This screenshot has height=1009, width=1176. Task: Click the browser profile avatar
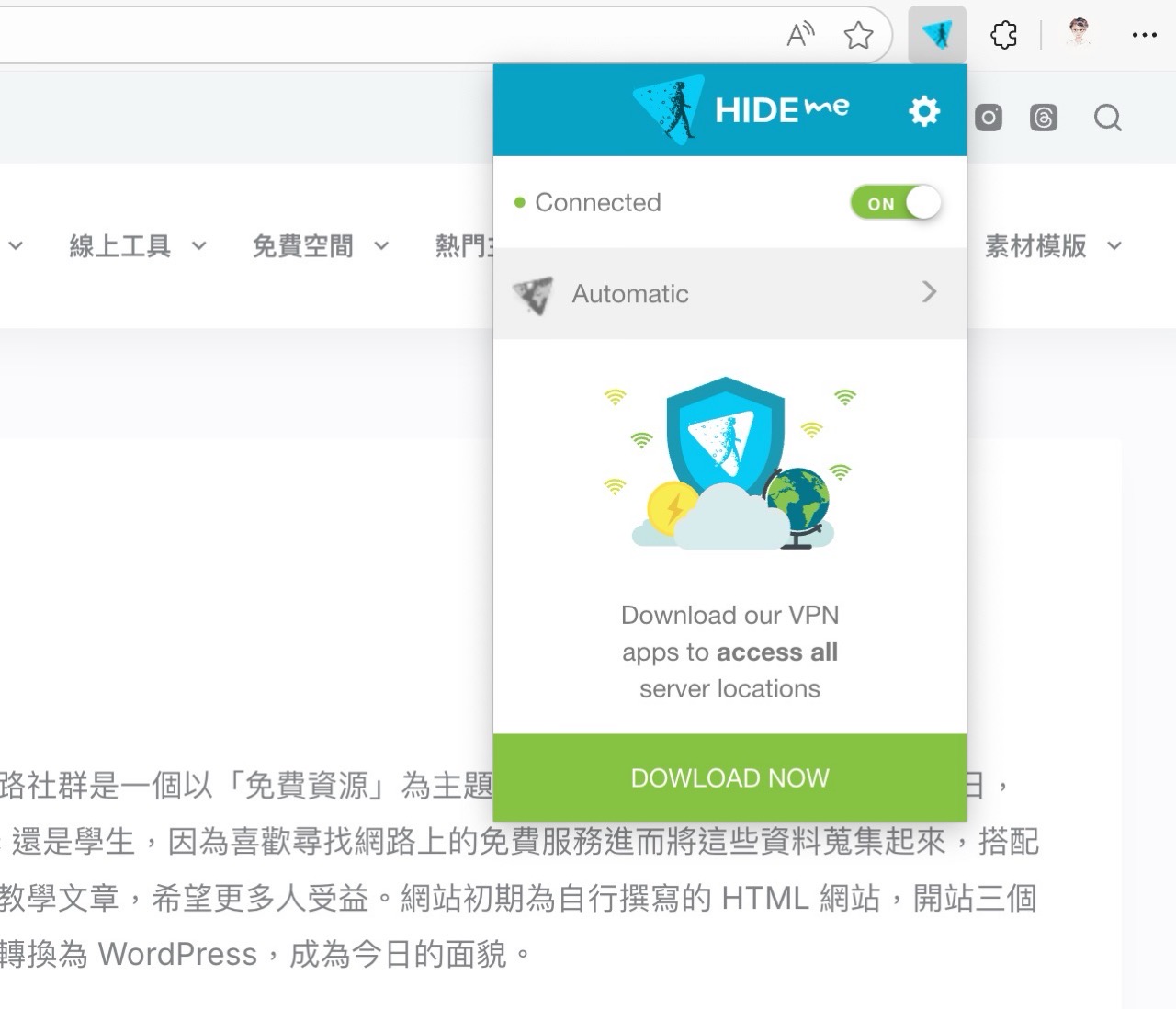point(1079,35)
